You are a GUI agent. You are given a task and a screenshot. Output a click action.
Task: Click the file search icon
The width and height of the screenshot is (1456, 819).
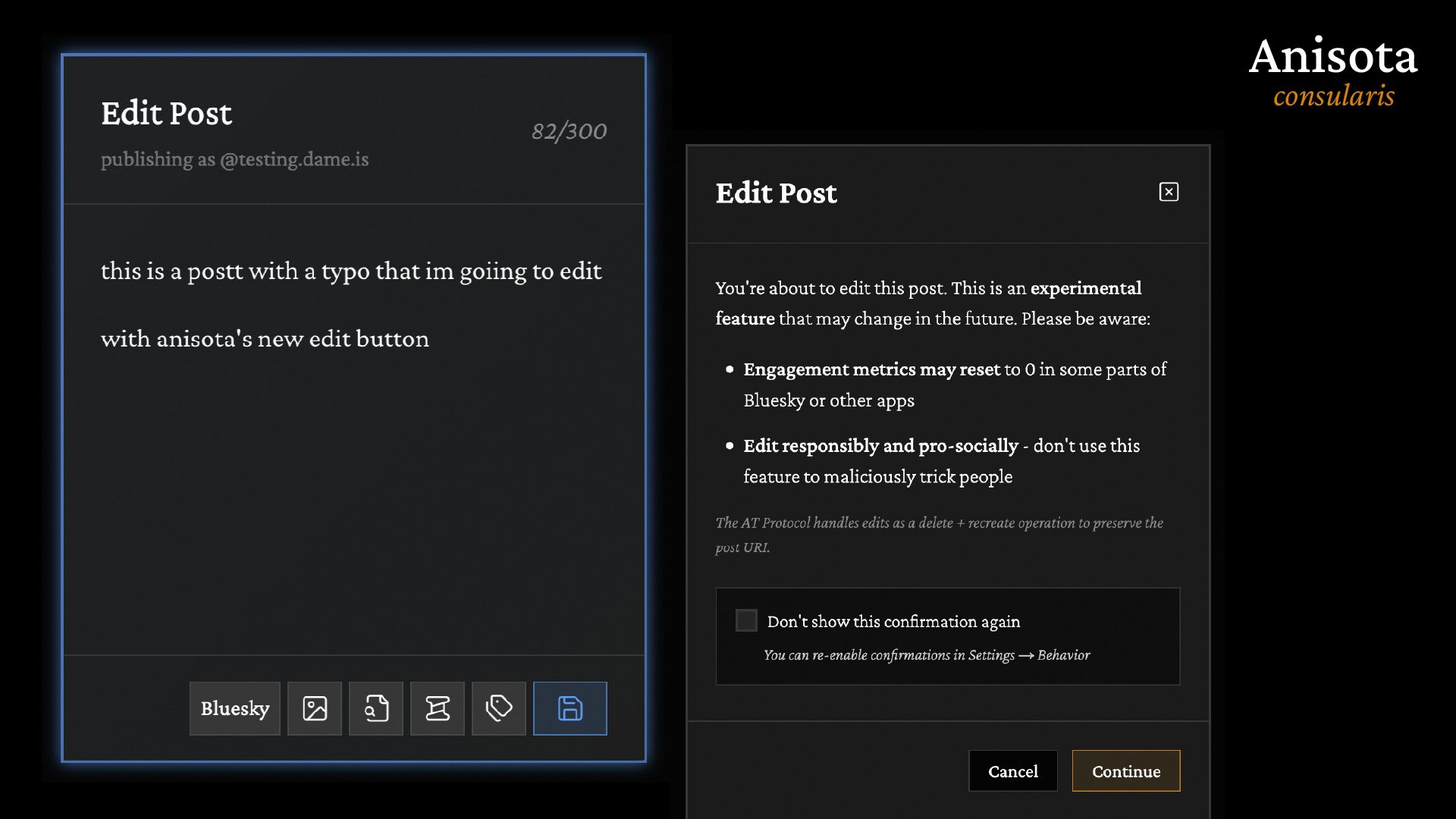376,708
